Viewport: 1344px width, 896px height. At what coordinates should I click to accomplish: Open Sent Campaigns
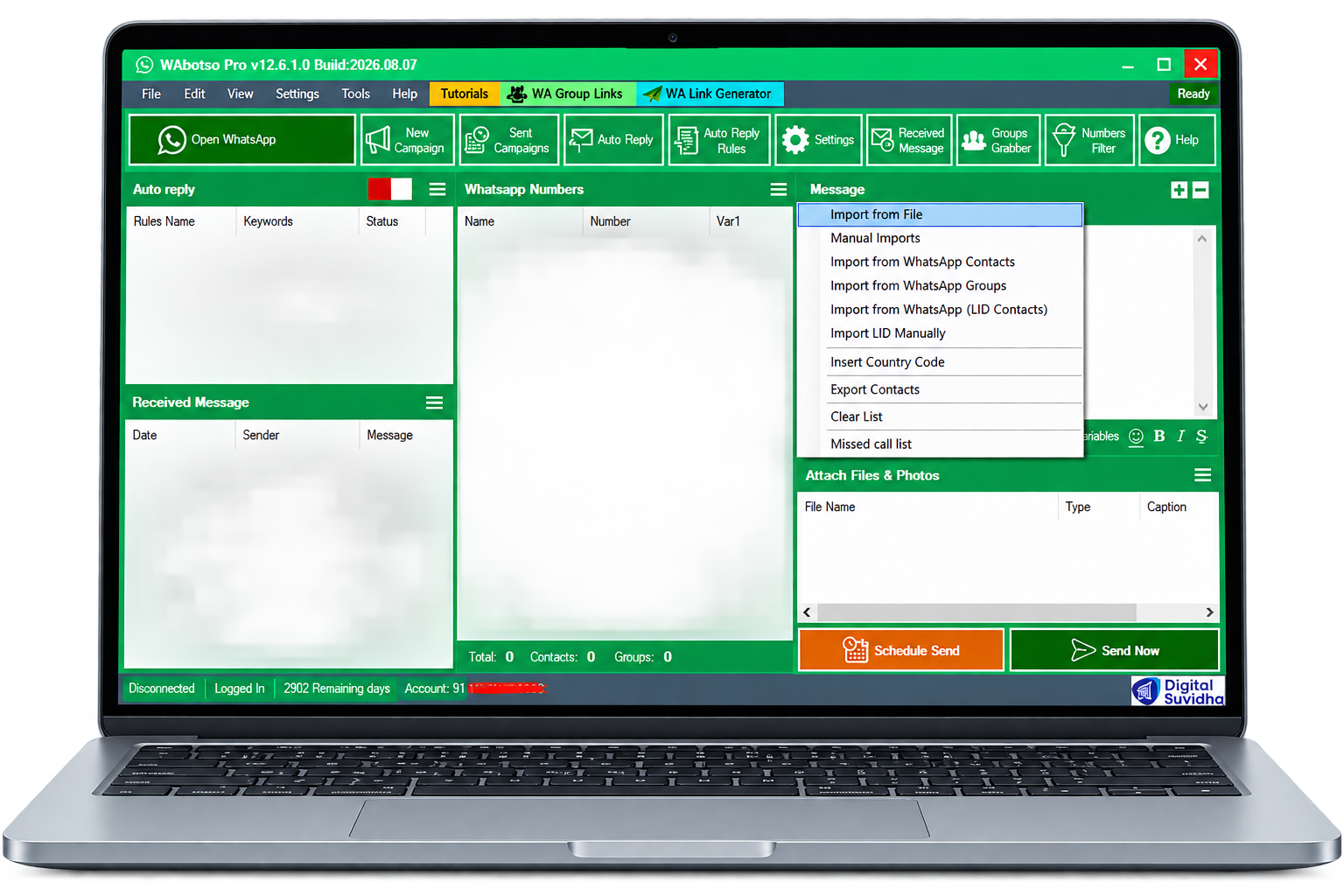pyautogui.click(x=509, y=140)
